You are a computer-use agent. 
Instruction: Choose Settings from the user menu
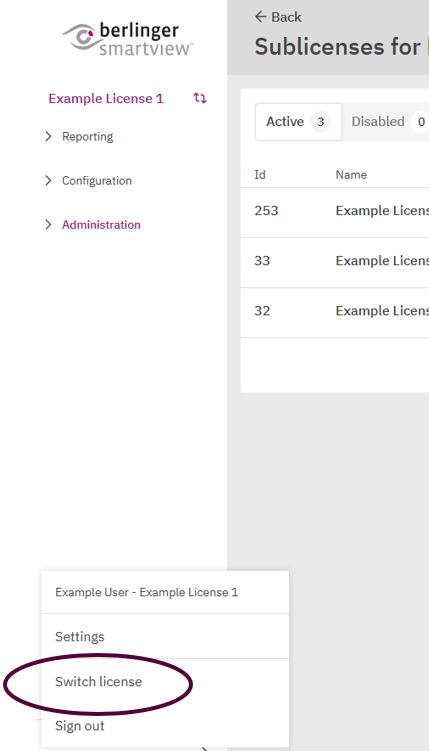click(x=165, y=637)
